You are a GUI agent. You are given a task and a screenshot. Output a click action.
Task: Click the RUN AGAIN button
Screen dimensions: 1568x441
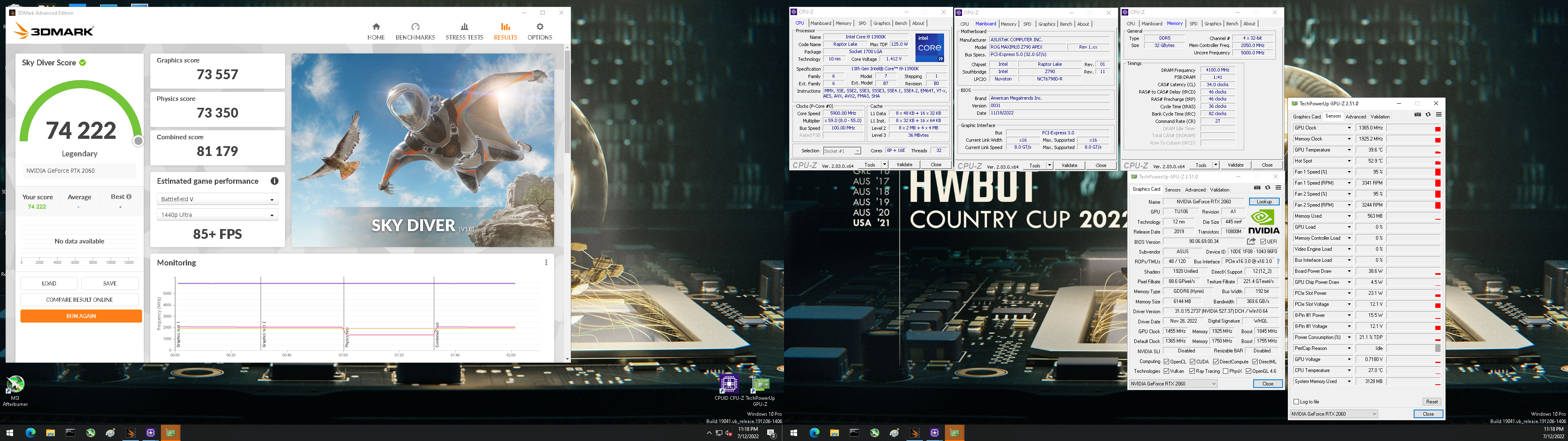click(81, 316)
